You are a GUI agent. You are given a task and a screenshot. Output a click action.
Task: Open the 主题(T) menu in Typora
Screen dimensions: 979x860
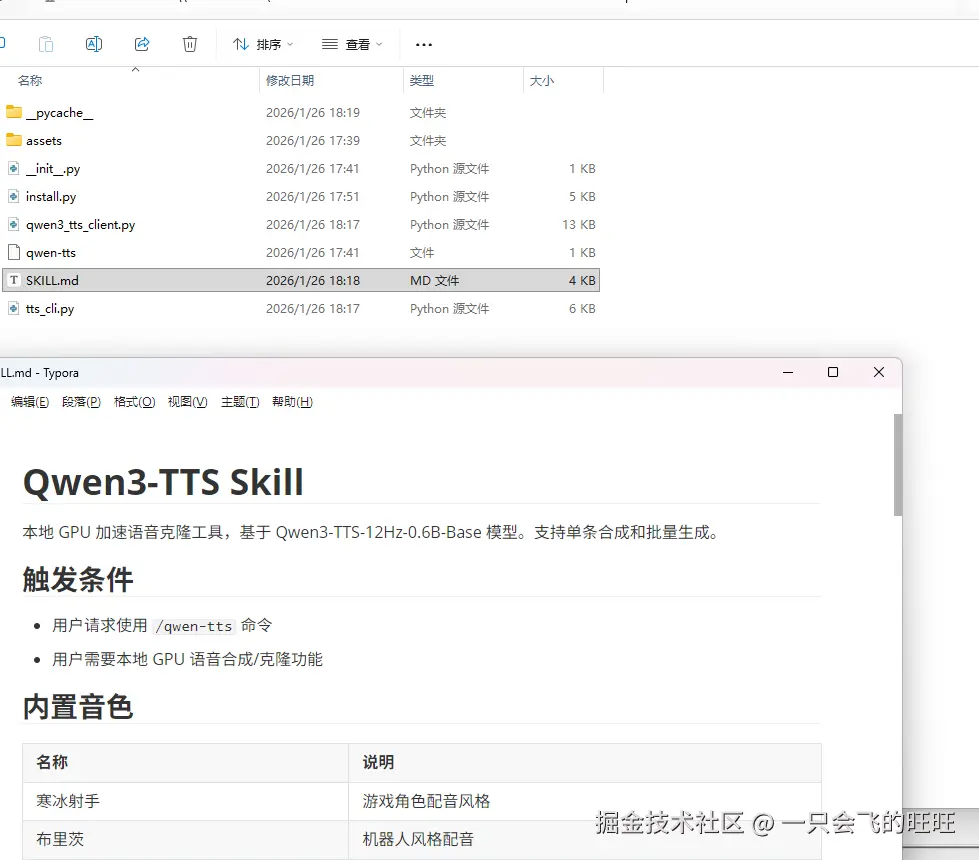tap(240, 402)
